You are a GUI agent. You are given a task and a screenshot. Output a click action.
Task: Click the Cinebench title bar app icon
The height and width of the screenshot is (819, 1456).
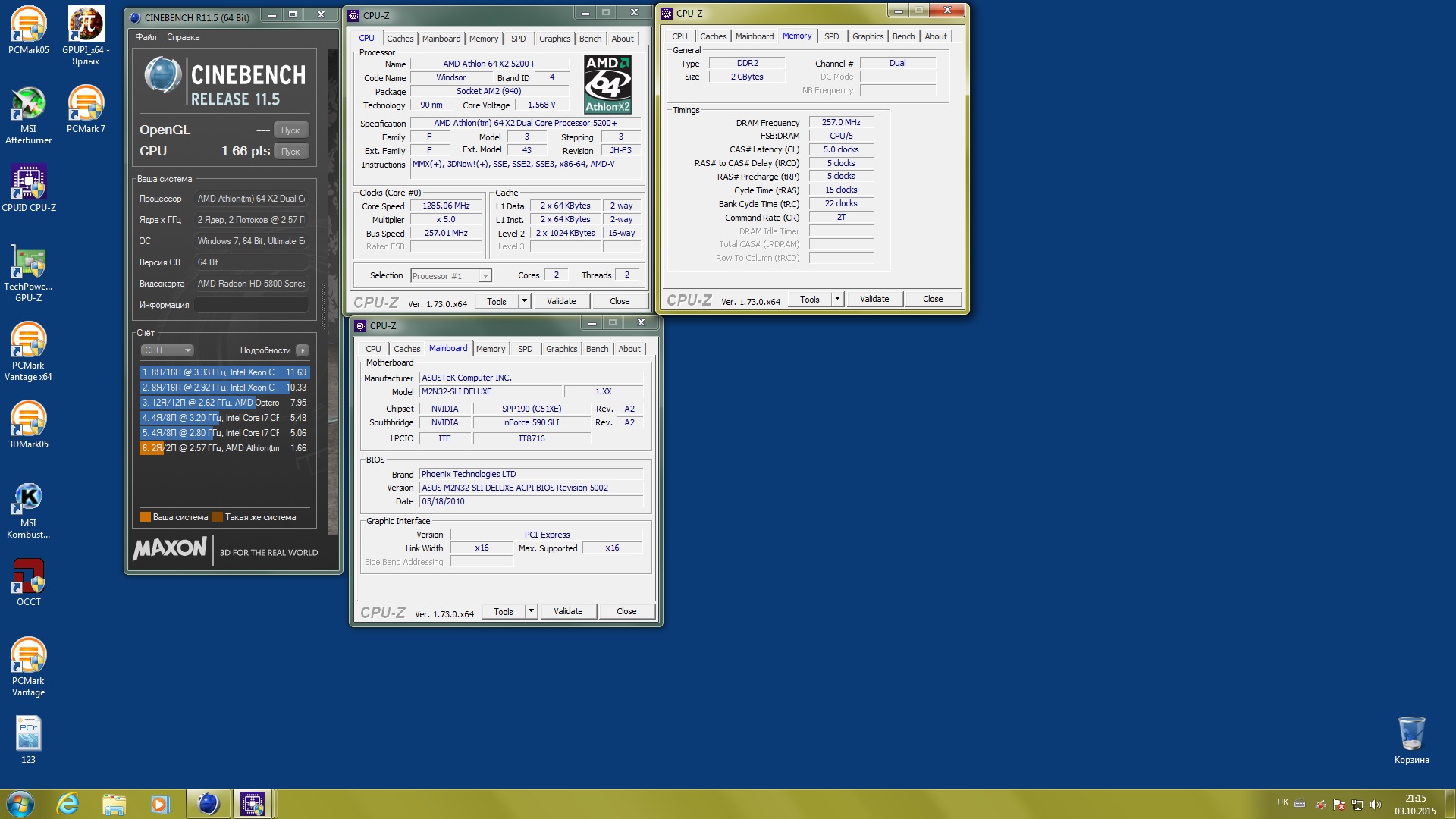pos(135,17)
